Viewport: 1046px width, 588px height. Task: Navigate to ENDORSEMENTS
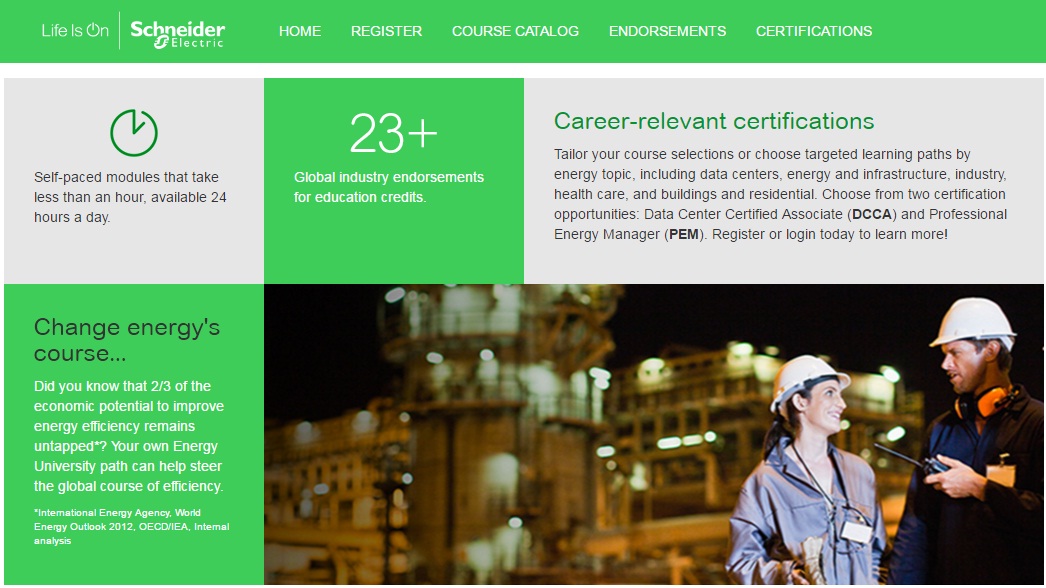[x=666, y=31]
